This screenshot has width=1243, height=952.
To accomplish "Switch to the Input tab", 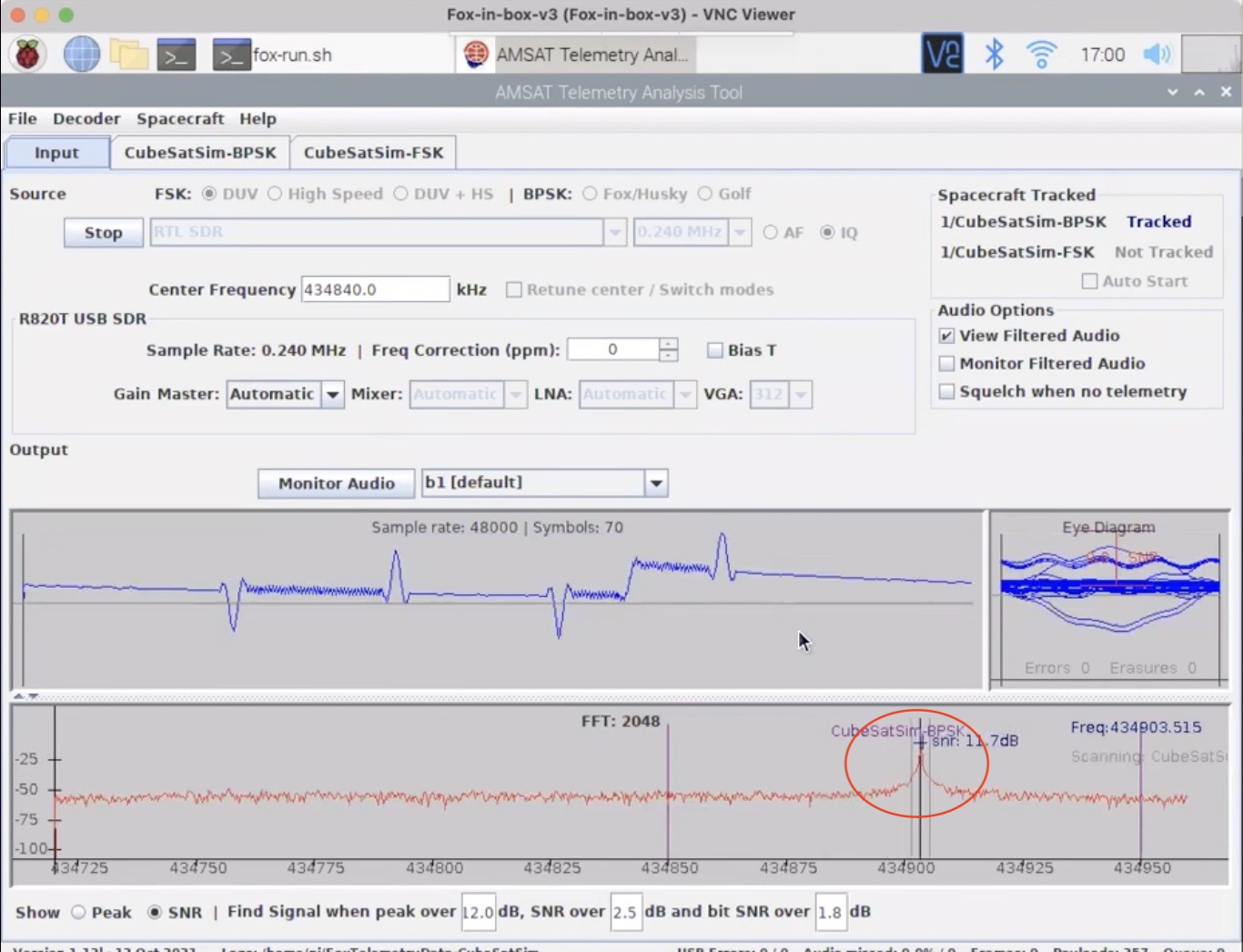I will 57,152.
